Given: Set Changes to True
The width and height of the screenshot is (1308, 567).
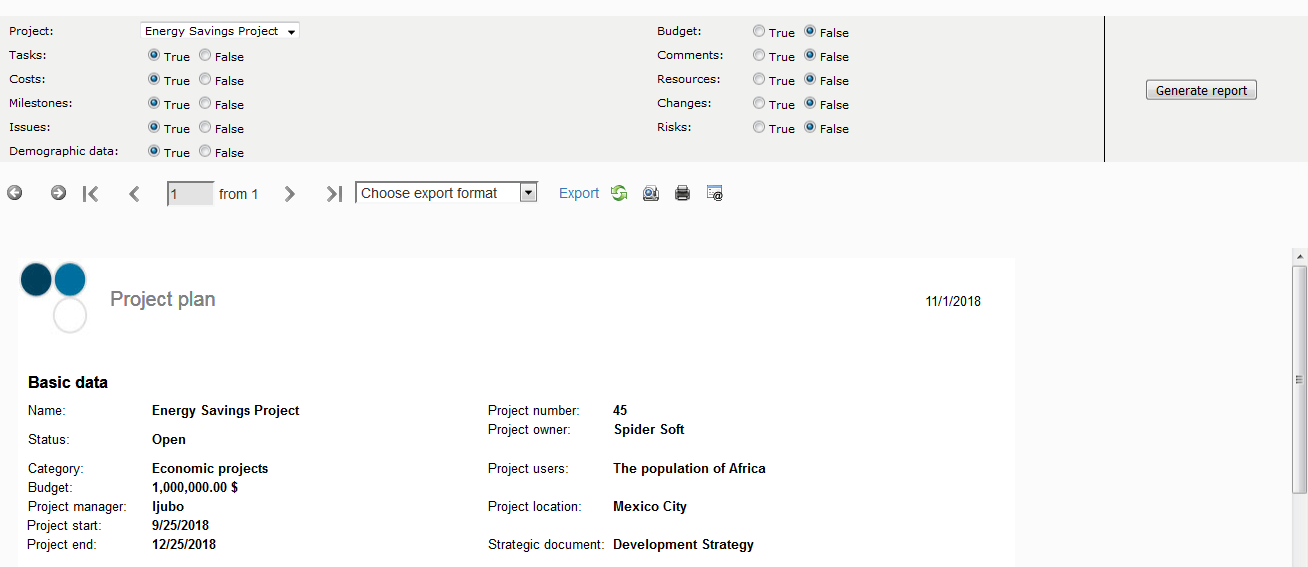Looking at the screenshot, I should point(759,104).
